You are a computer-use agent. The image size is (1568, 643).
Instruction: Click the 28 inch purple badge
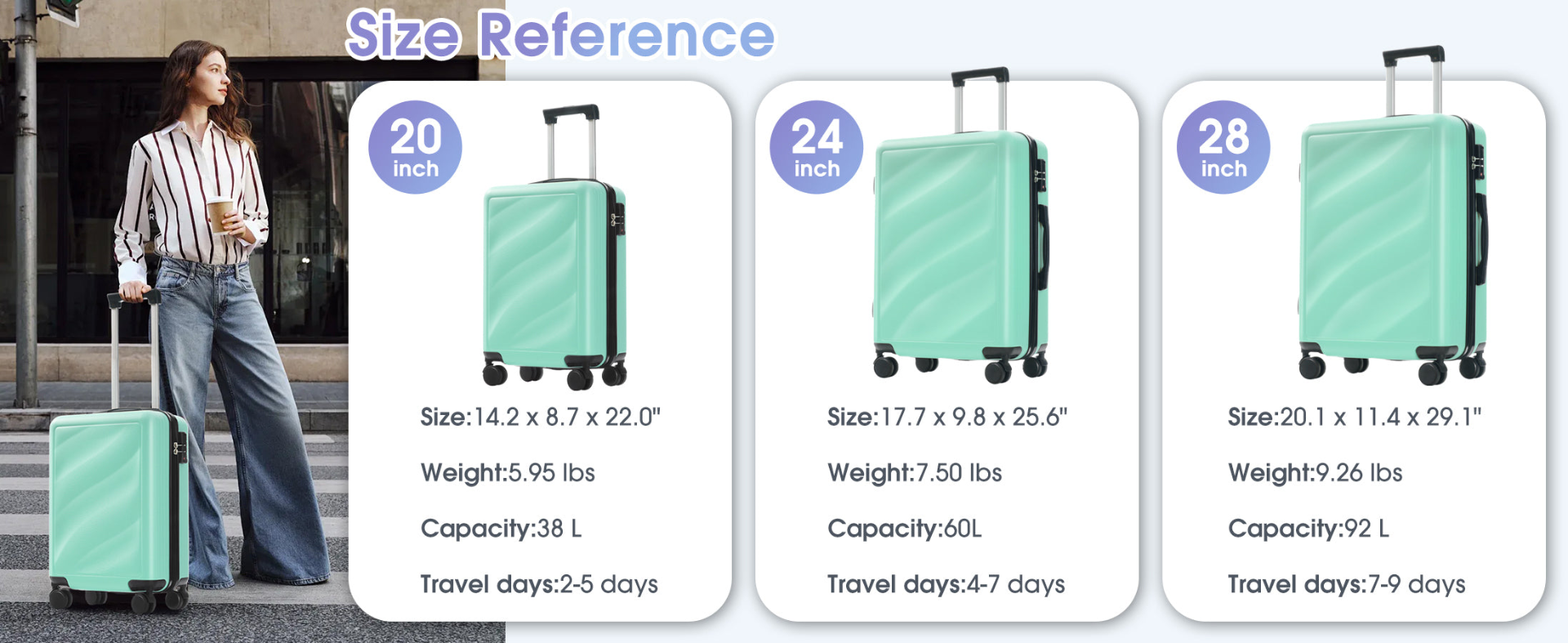tap(1223, 147)
